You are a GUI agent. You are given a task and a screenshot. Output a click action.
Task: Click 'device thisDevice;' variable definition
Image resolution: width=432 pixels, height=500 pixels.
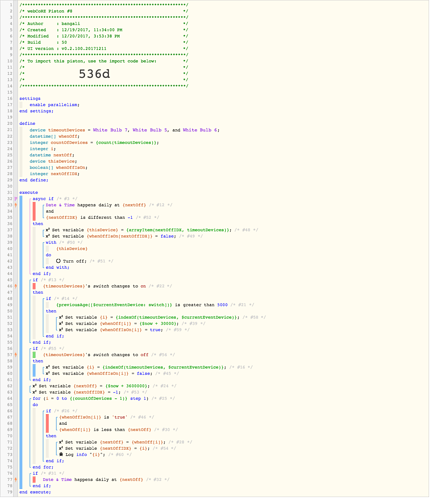tap(53, 162)
